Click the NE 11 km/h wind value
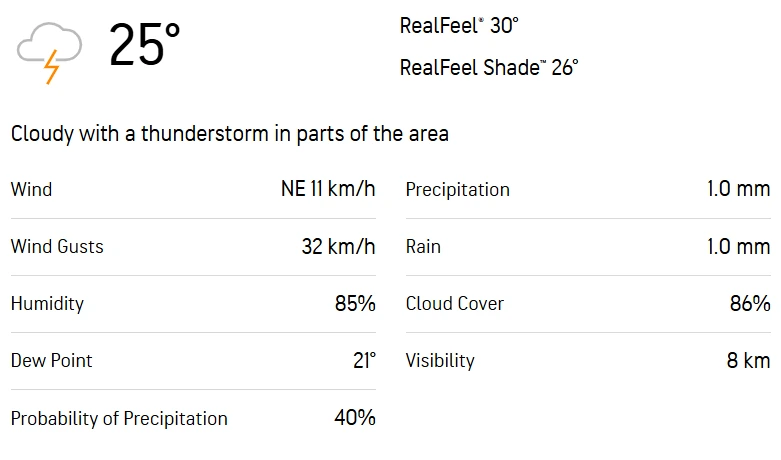The image size is (781, 460). click(x=327, y=189)
